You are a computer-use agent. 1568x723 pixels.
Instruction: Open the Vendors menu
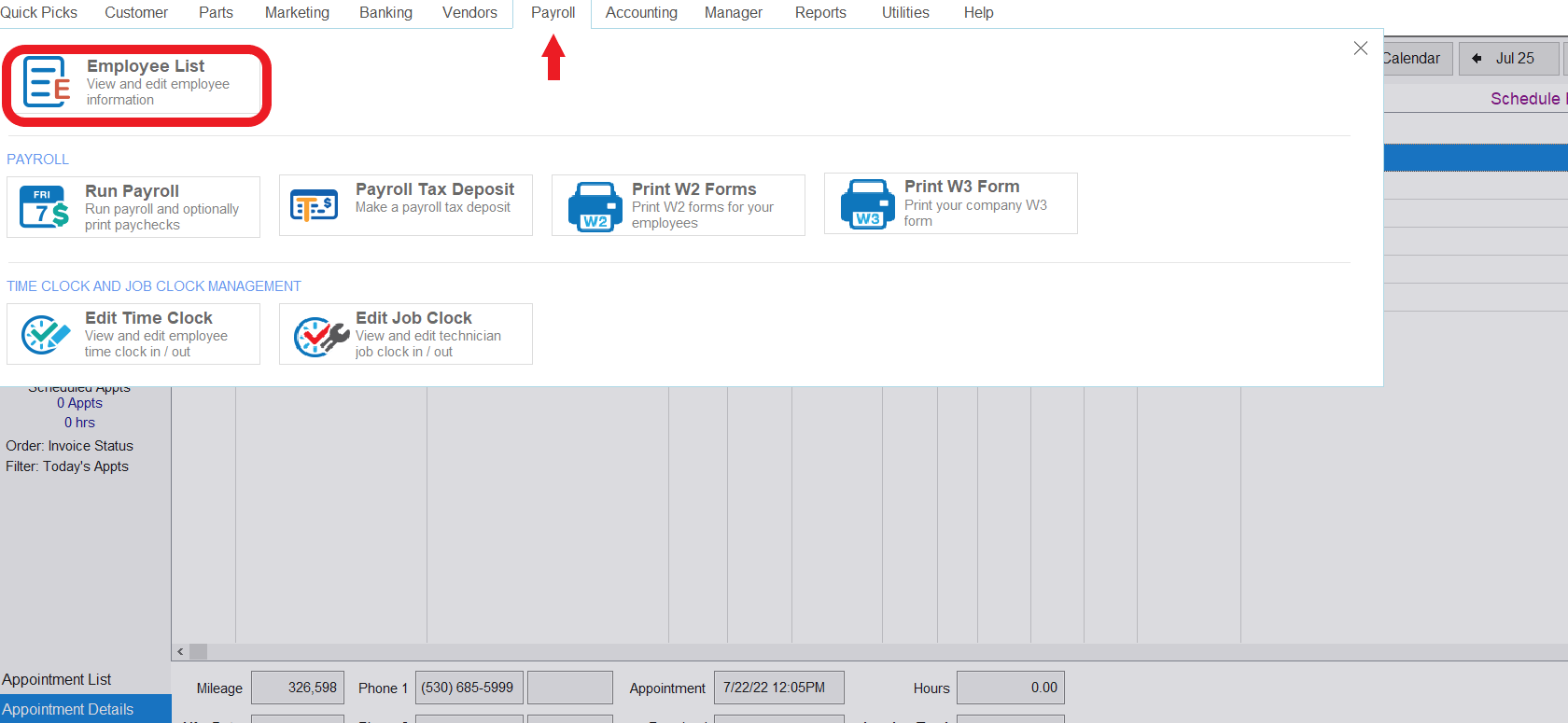[469, 12]
